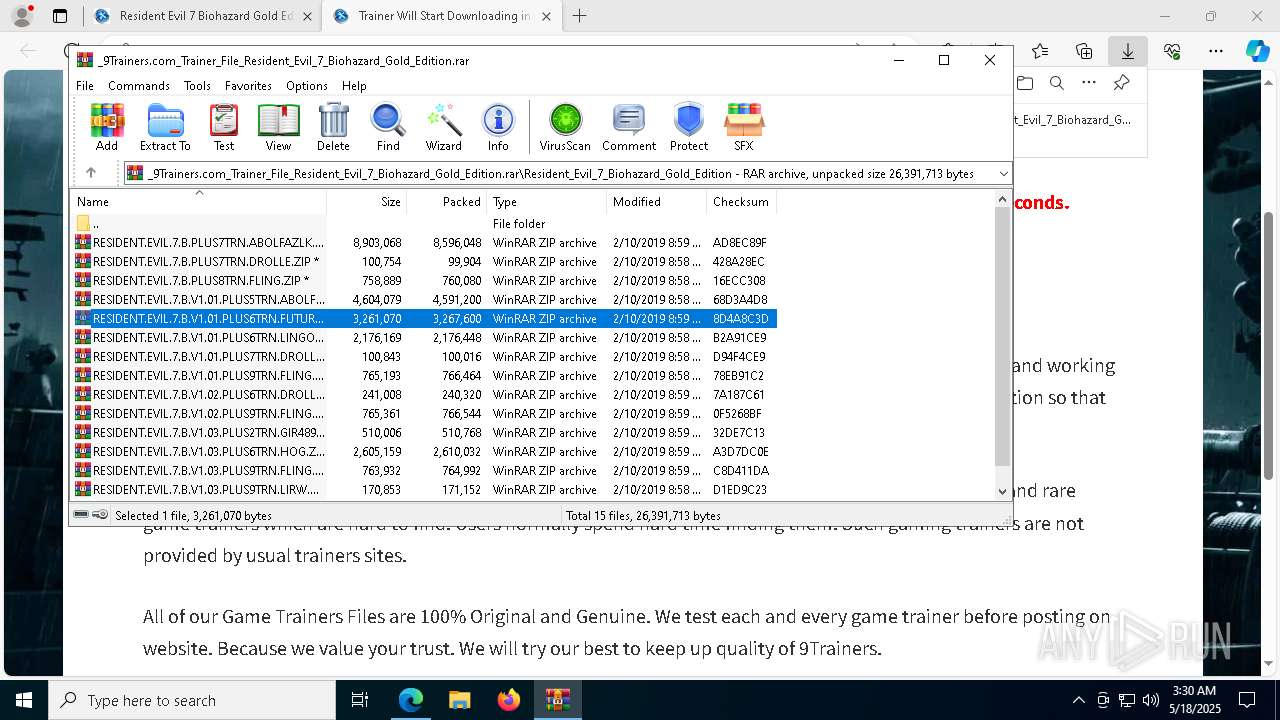
Task: Select RESIDENT.EVIL.7.B.V1.03.PLUS2TRN.GIR489 file
Action: click(424, 433)
